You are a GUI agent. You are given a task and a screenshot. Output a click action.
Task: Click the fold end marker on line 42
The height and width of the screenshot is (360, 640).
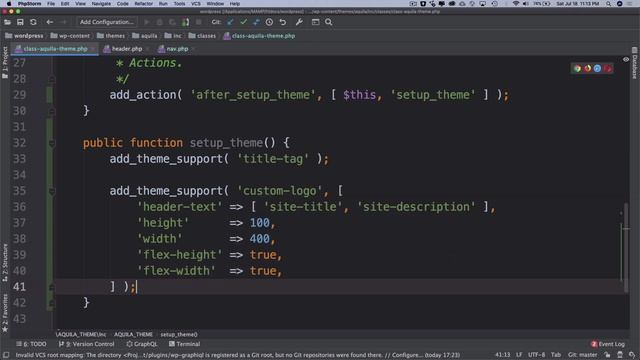pos(52,303)
